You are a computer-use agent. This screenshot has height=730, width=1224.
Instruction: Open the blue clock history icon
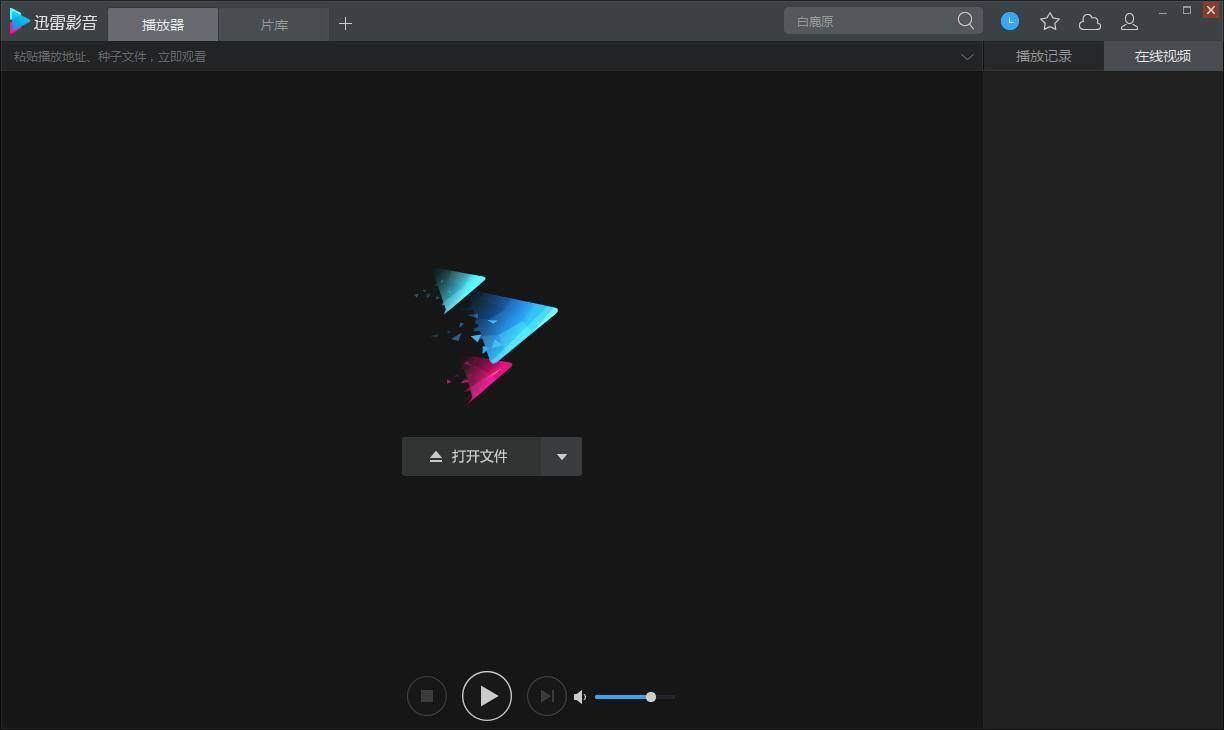(x=1010, y=21)
